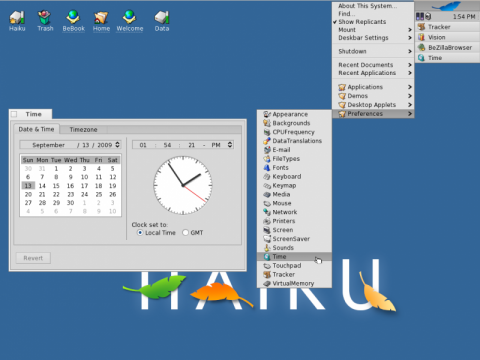The image size is (480, 360).
Task: Click the Backgrounds preferences icon
Action: tap(267, 123)
